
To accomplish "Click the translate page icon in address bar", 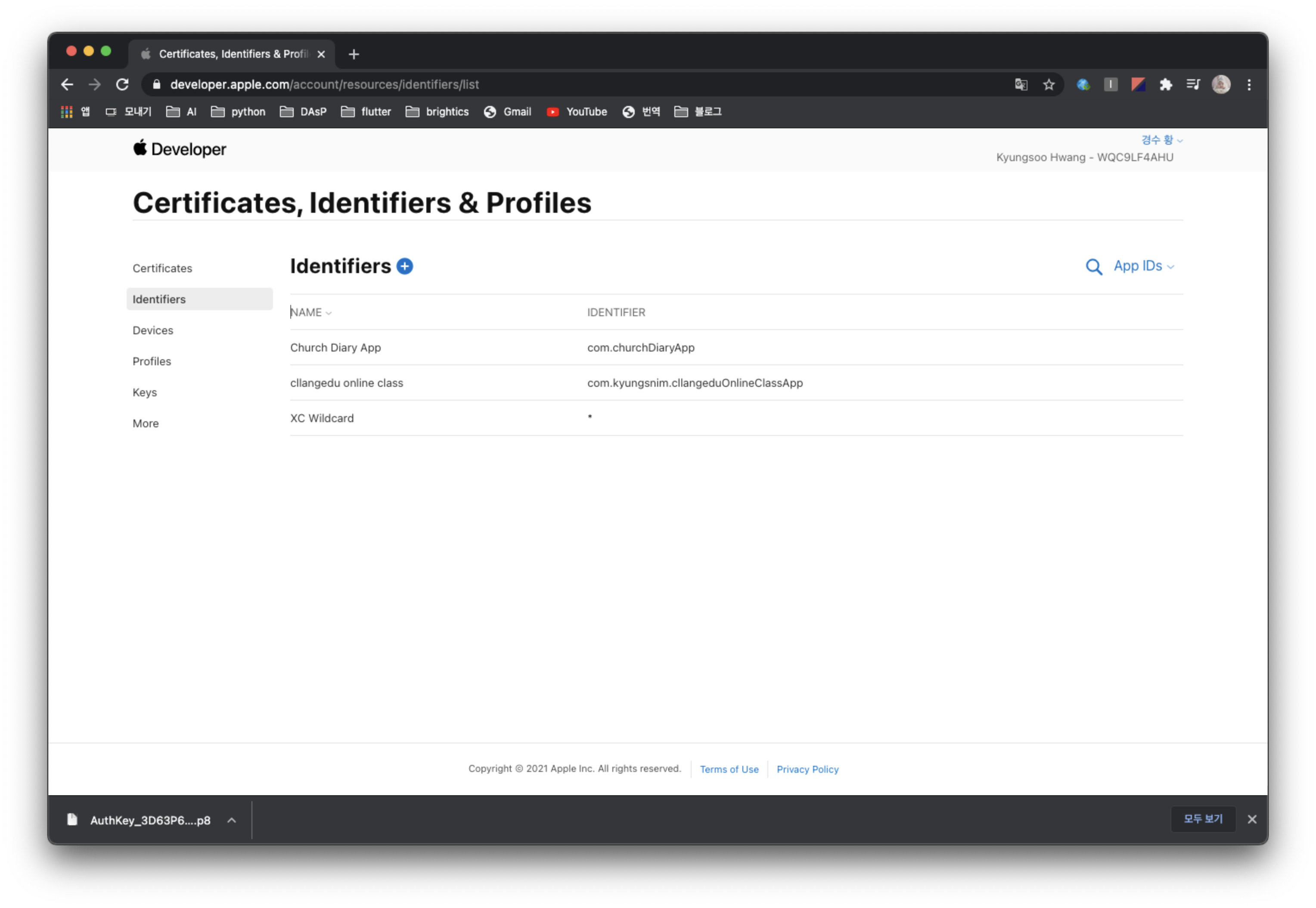I will click(x=1021, y=85).
